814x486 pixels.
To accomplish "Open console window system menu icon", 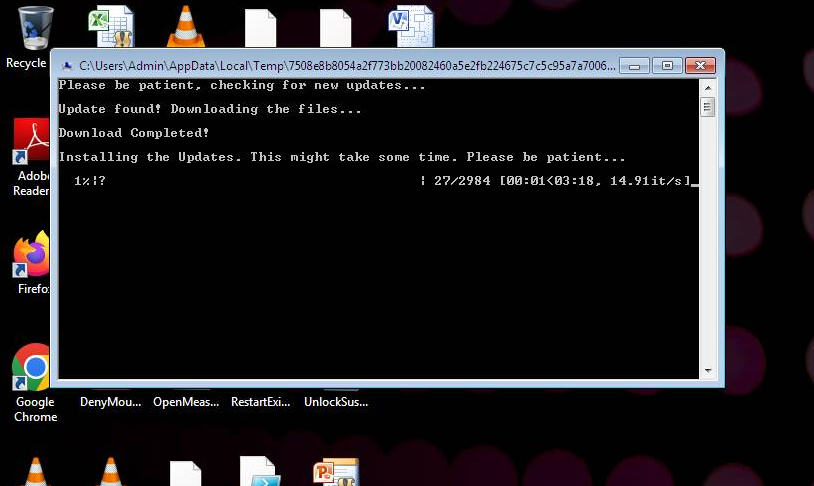I will click(66, 65).
